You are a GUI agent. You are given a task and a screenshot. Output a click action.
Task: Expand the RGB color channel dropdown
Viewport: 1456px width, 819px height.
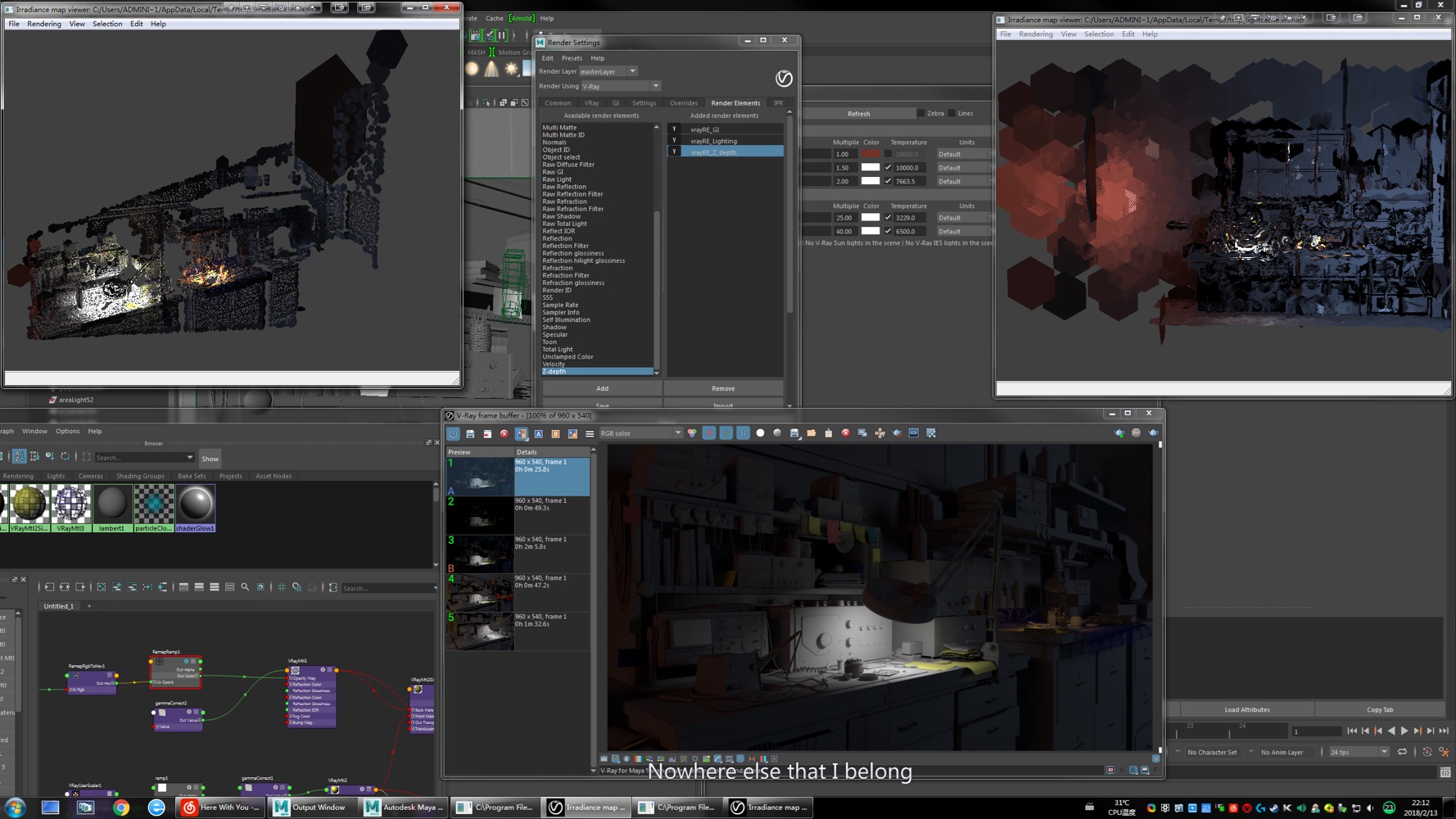[x=640, y=433]
